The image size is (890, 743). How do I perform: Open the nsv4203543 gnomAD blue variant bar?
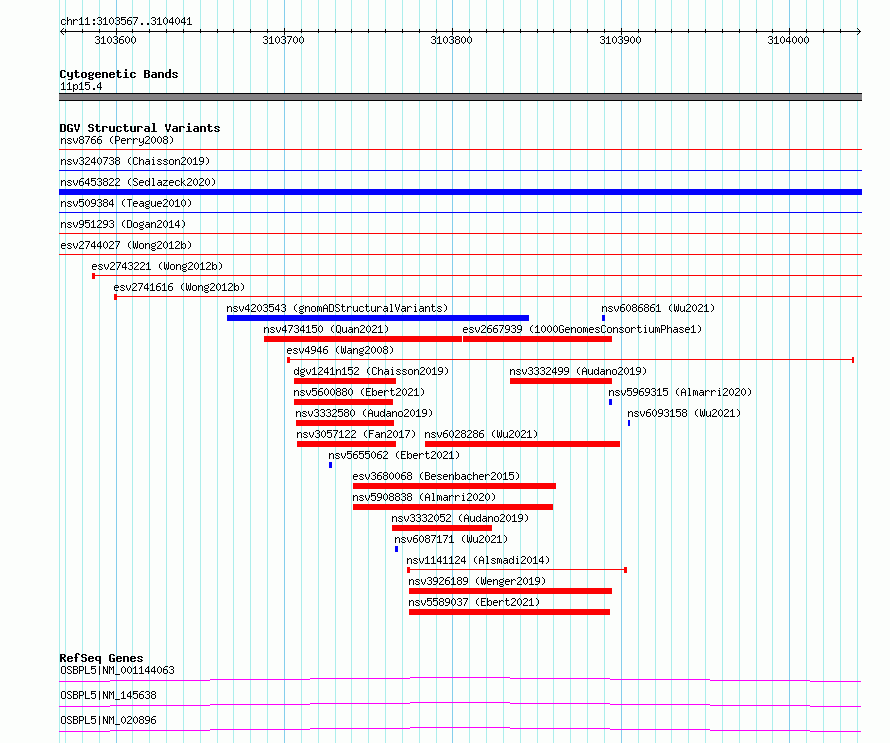pos(378,318)
